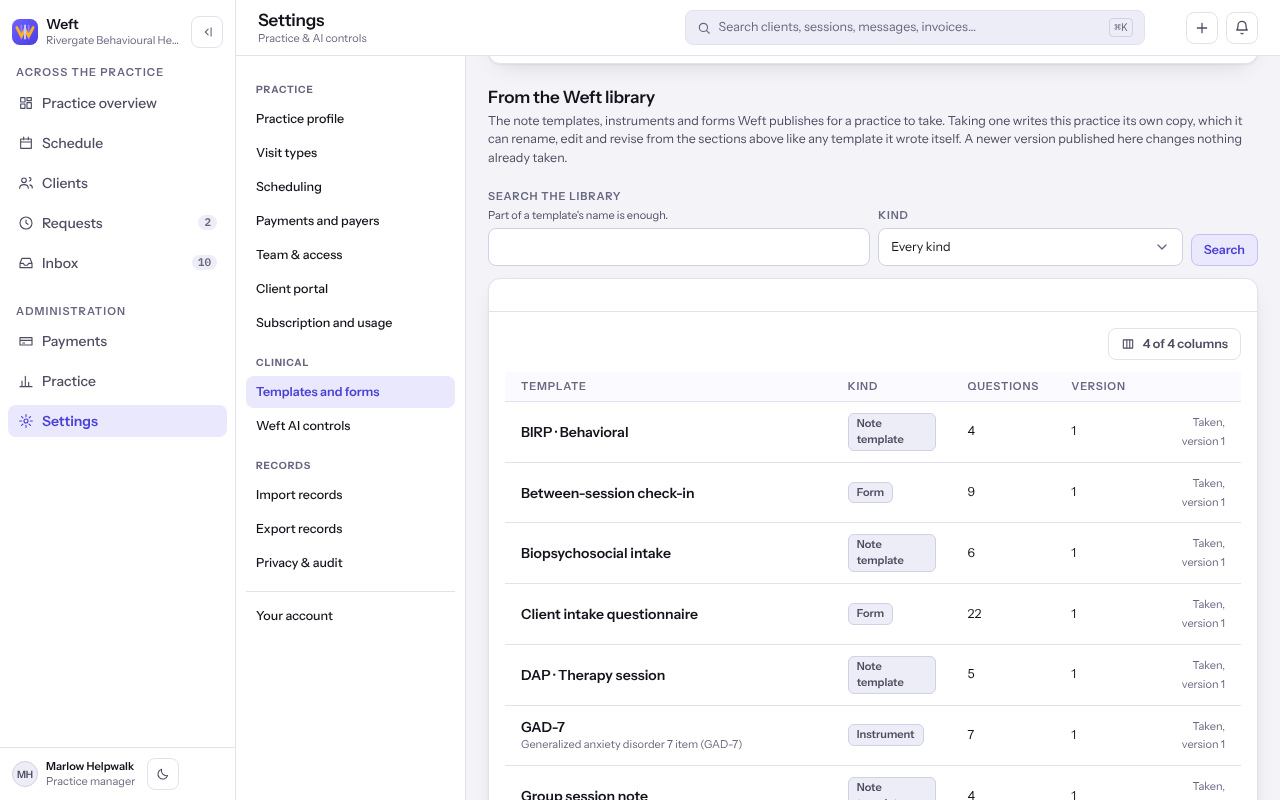Viewport: 1280px width, 800px height.
Task: Open the 4 of 4 columns selector
Action: coord(1174,344)
